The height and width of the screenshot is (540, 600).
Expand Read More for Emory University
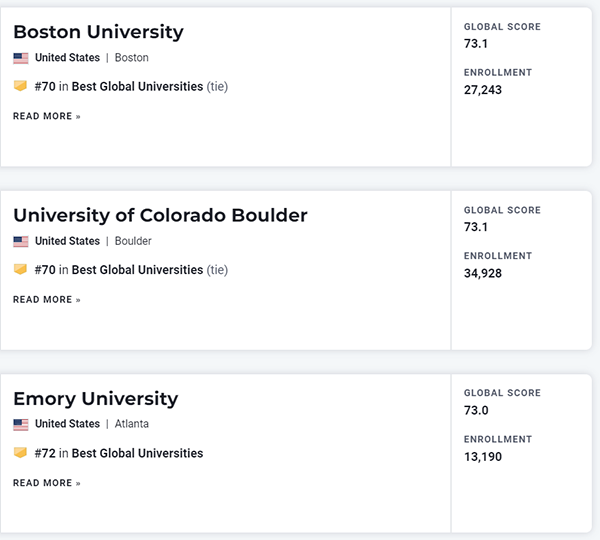tap(47, 483)
